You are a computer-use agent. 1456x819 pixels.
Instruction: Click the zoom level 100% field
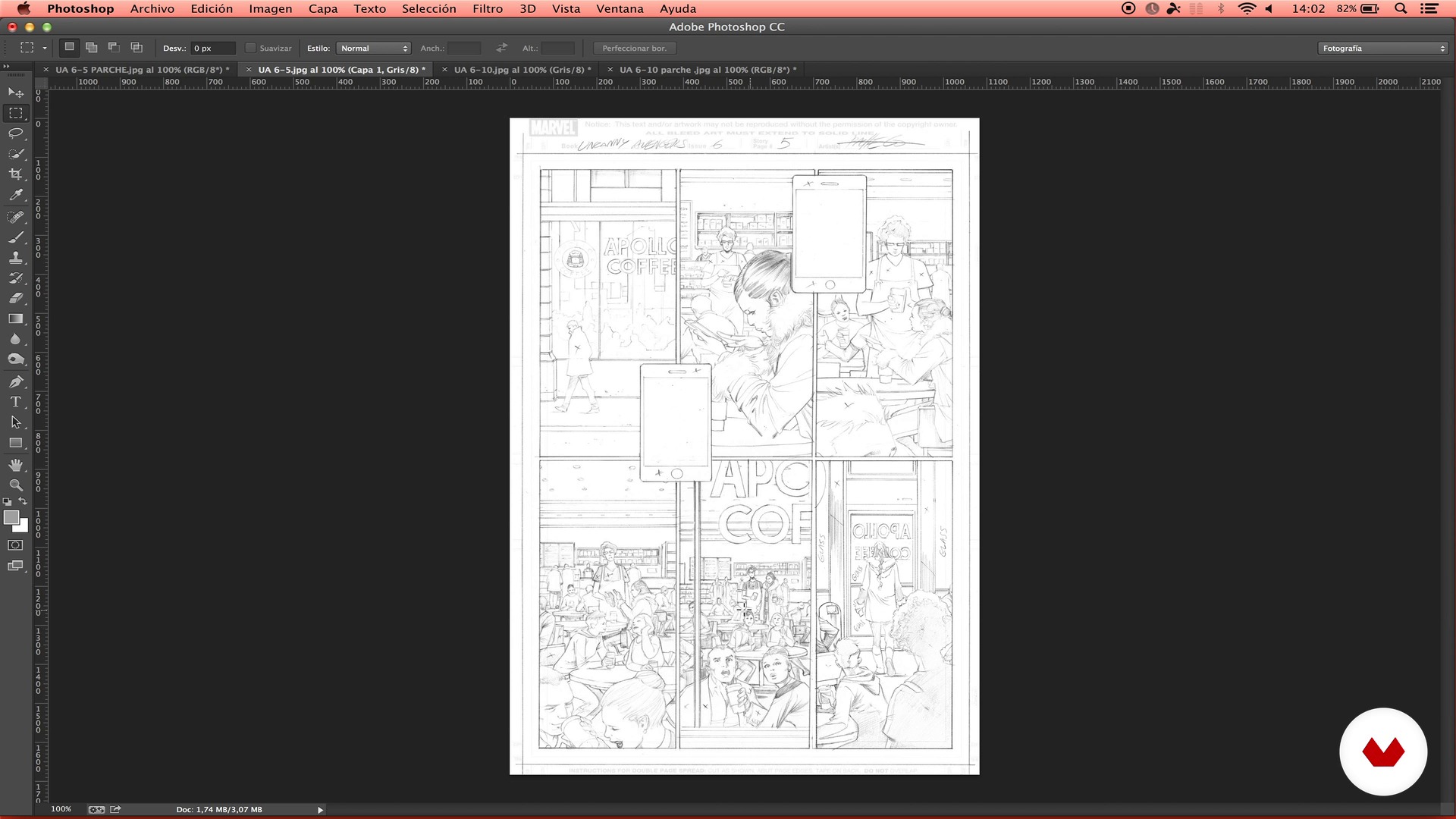point(61,809)
